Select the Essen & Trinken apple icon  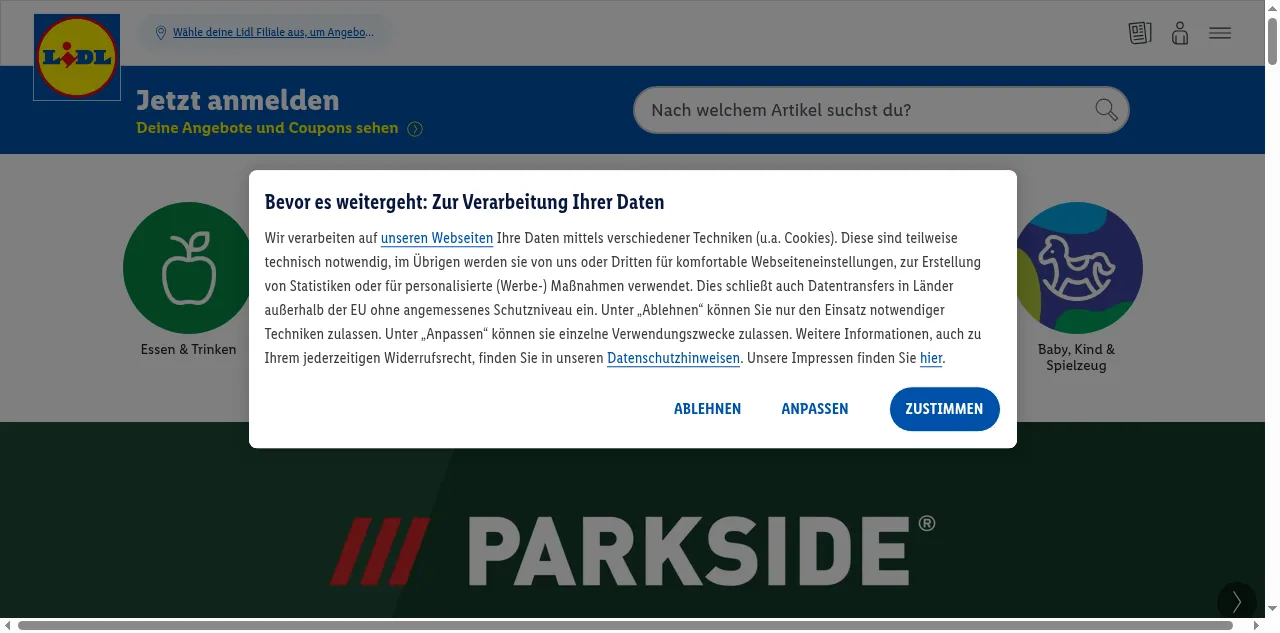(188, 268)
